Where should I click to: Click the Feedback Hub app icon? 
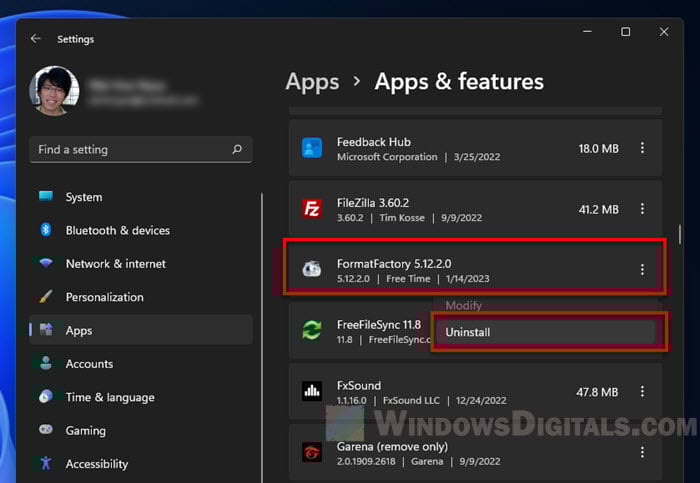coord(312,148)
